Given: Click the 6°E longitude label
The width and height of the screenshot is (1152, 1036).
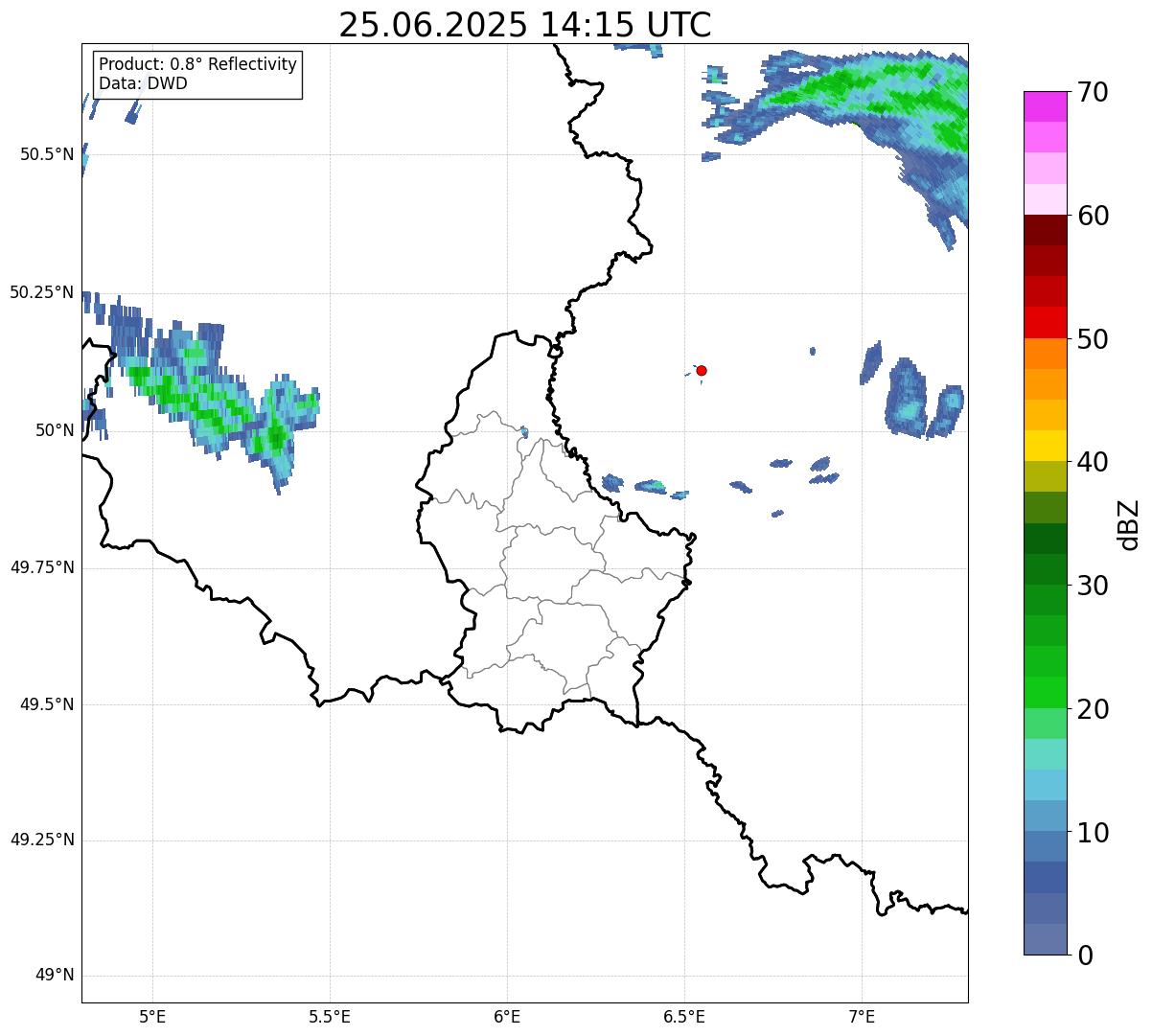Looking at the screenshot, I should [507, 1016].
